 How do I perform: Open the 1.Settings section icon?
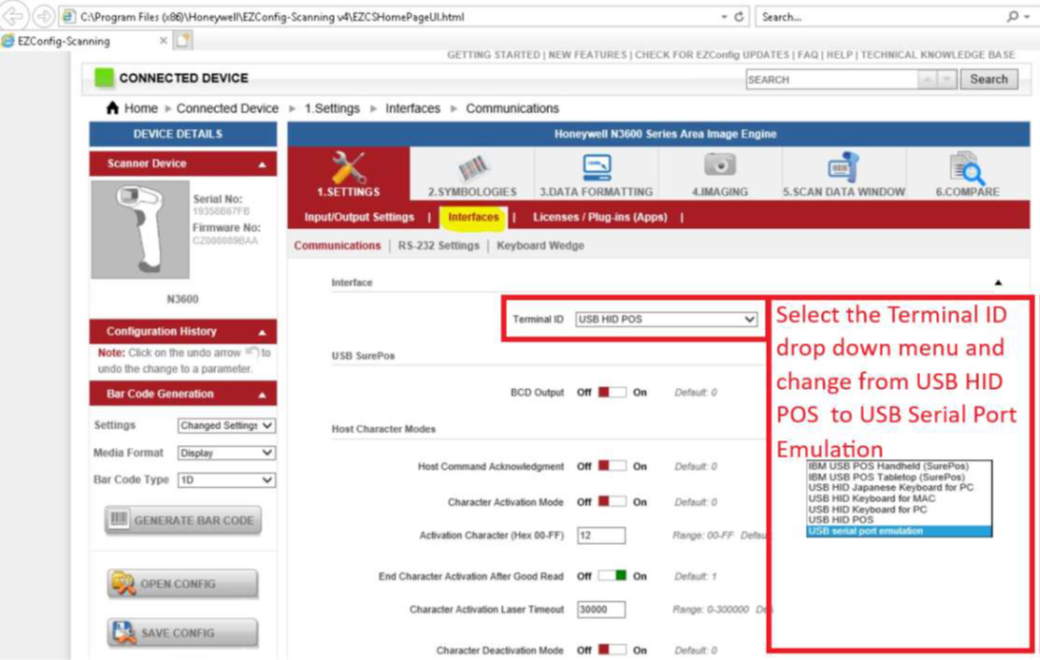pos(349,167)
